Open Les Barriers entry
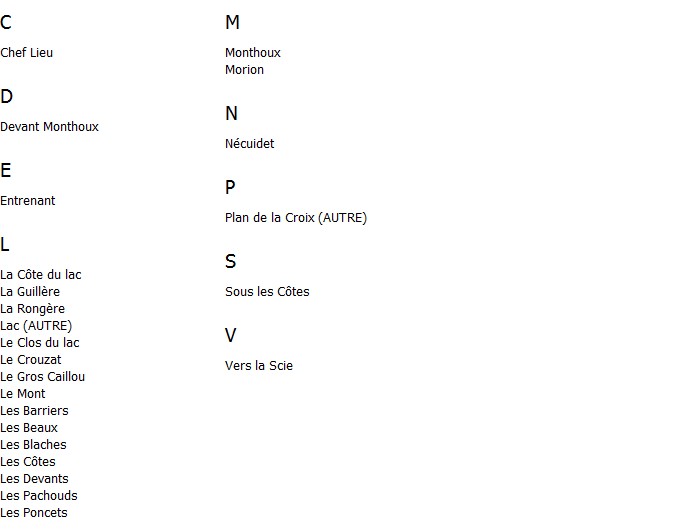The image size is (675, 529). (x=34, y=411)
